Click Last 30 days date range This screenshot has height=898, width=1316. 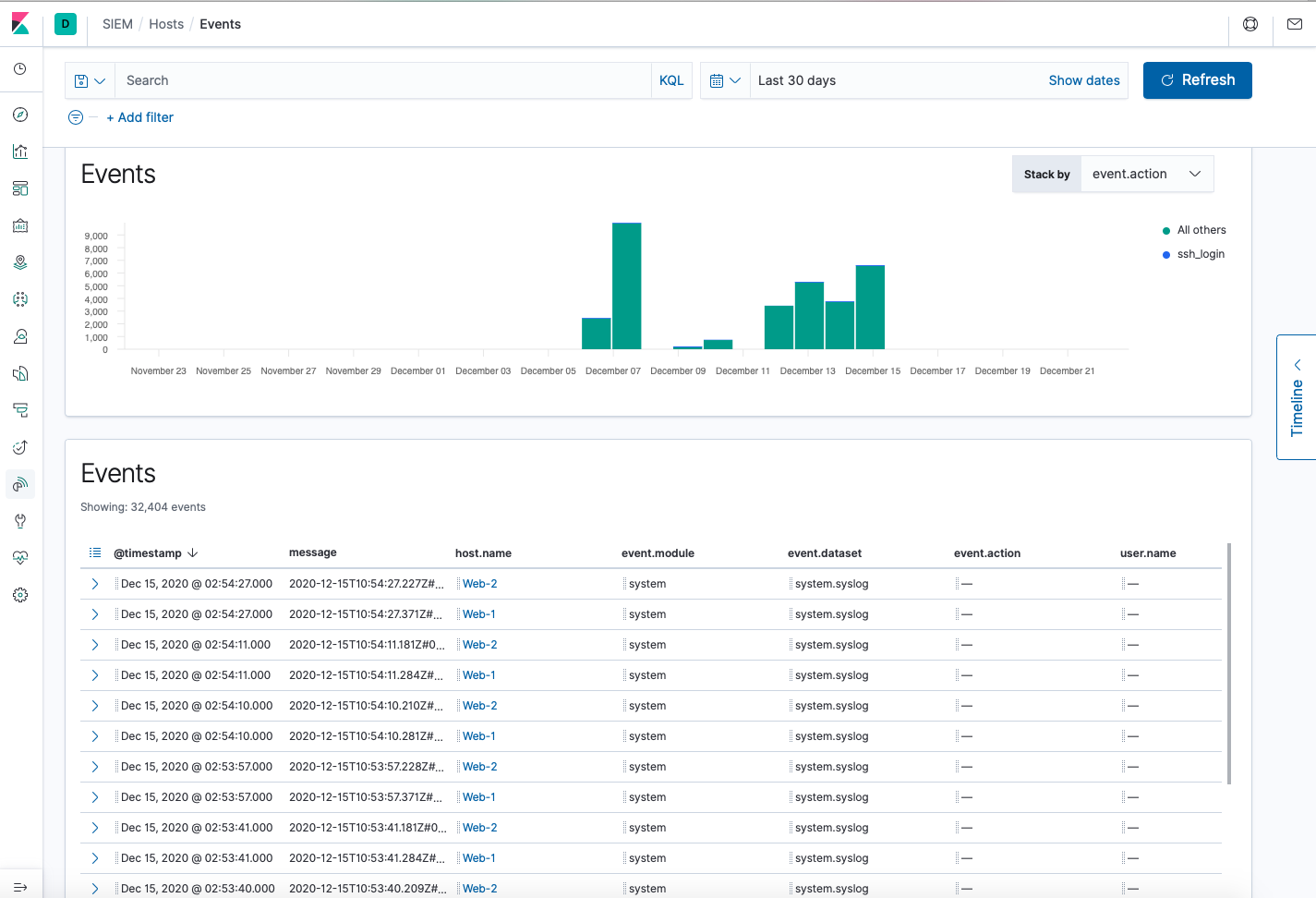pyautogui.click(x=796, y=80)
